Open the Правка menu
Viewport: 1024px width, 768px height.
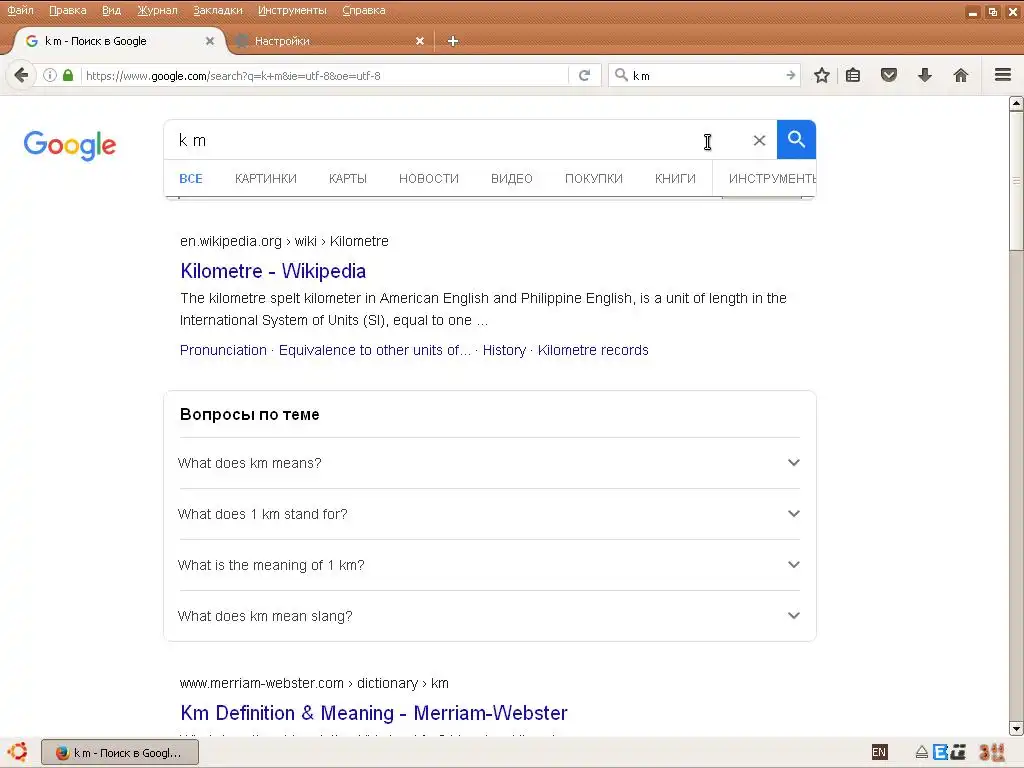[x=67, y=10]
